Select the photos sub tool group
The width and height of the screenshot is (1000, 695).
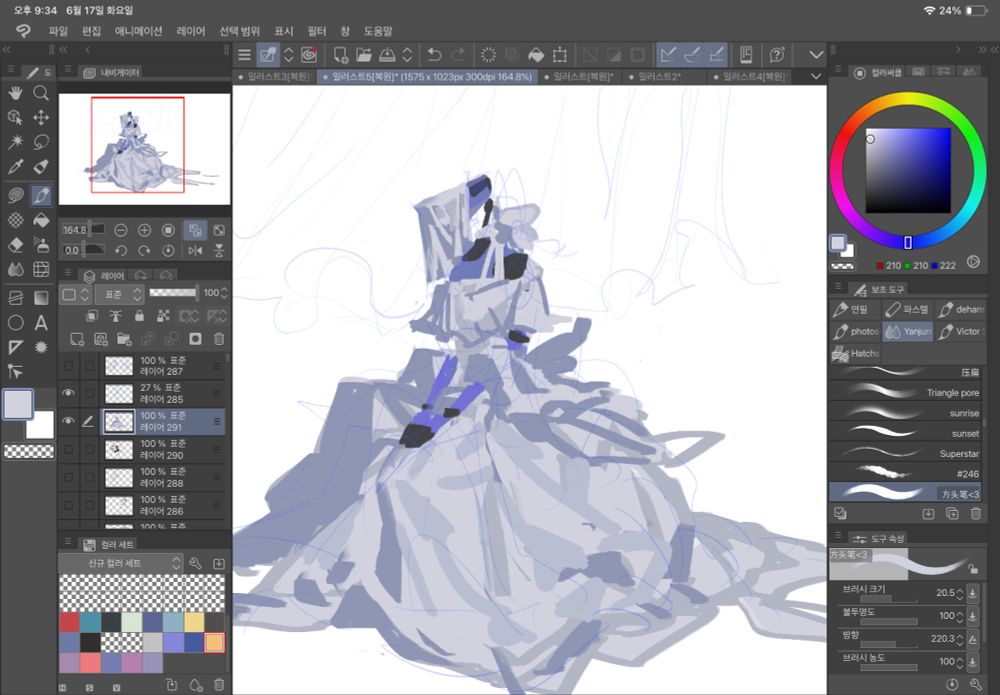855,332
